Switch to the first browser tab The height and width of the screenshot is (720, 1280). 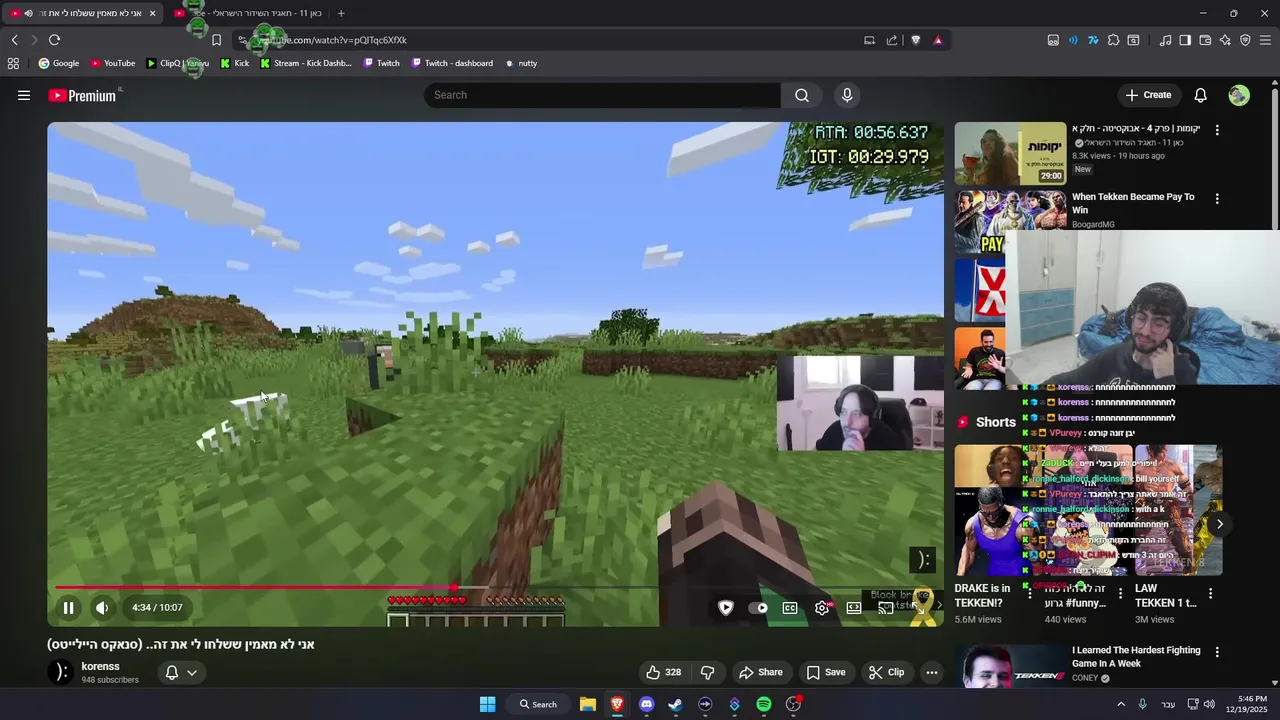(x=82, y=13)
